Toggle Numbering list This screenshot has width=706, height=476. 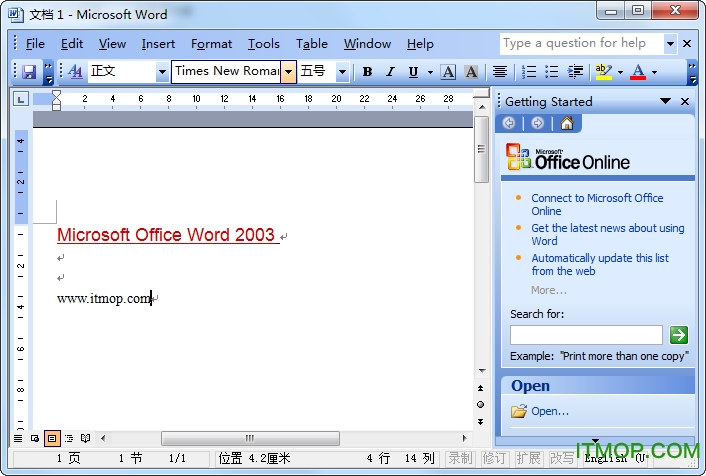click(529, 72)
